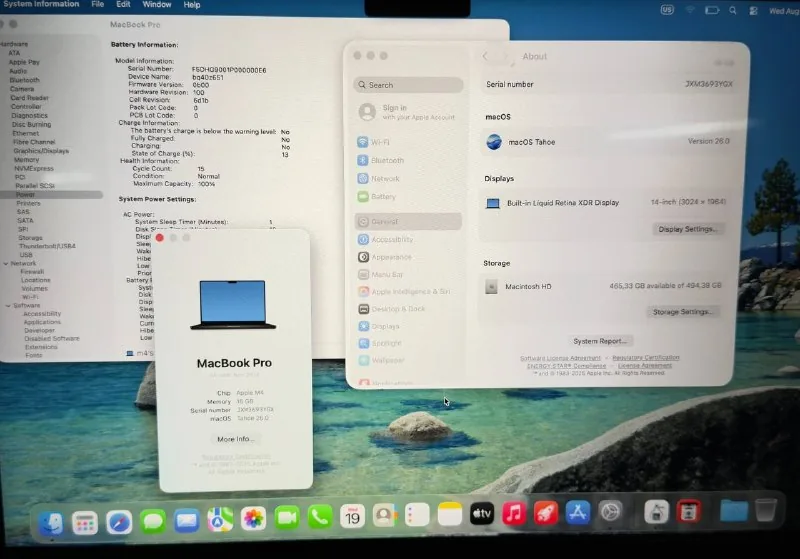This screenshot has width=800, height=559.
Task: Start FaceTime from the Dock
Action: click(287, 518)
